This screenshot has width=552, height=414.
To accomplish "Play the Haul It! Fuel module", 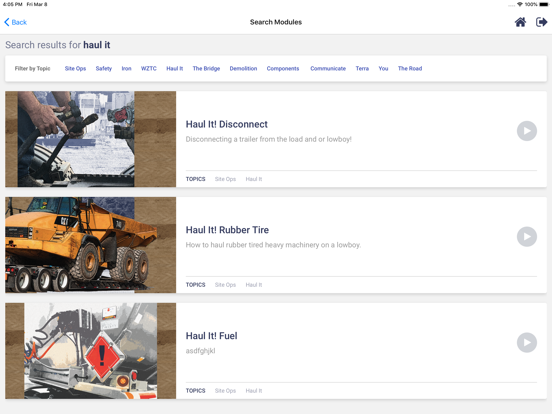I will coord(527,343).
